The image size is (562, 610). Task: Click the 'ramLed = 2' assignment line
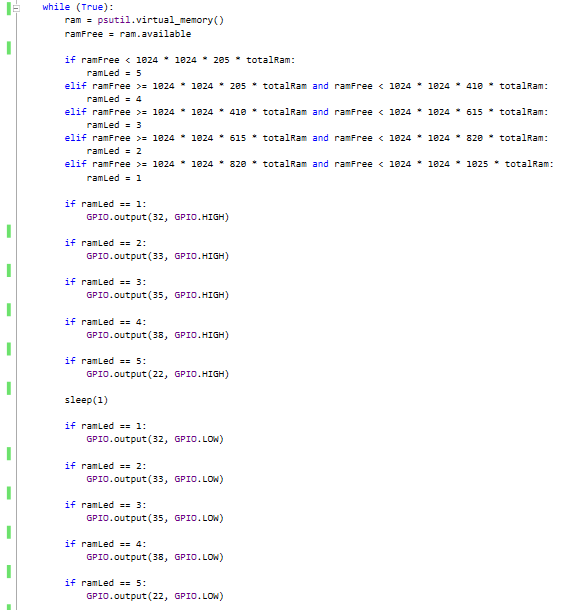tap(114, 151)
